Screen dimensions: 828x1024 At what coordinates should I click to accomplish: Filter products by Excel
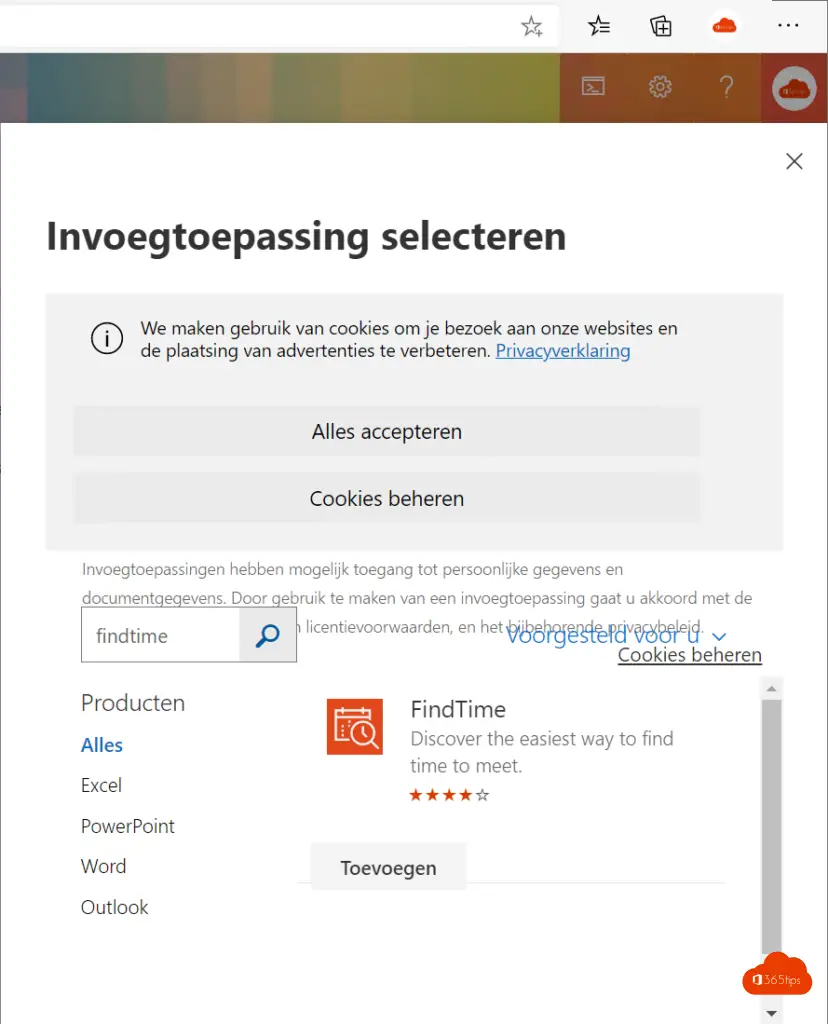[101, 786]
